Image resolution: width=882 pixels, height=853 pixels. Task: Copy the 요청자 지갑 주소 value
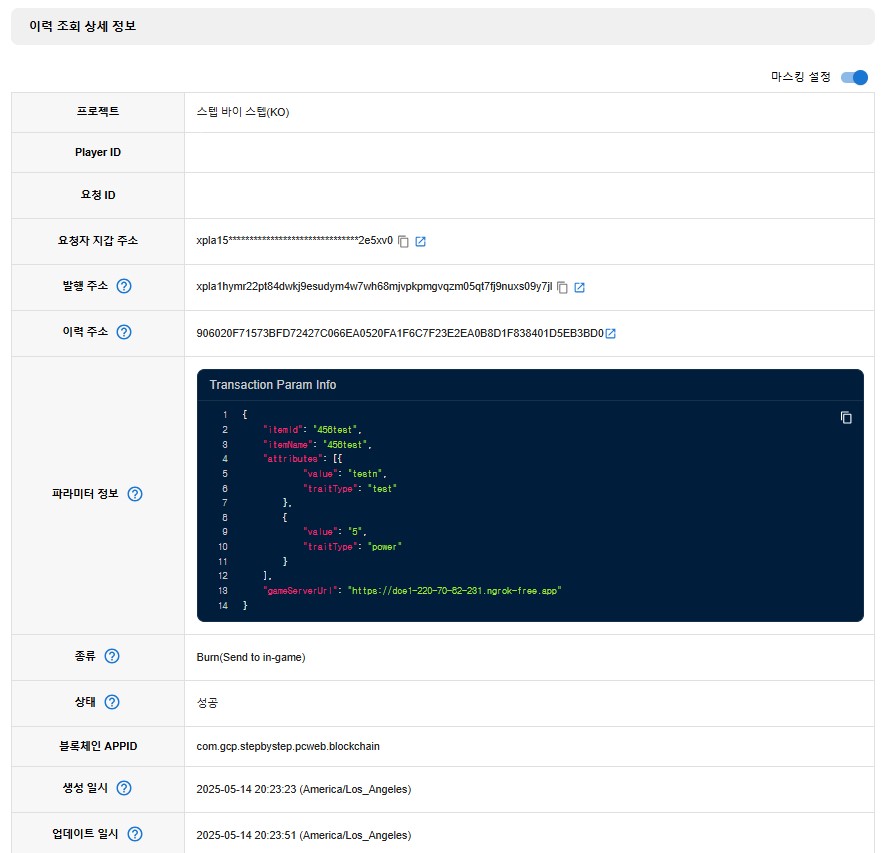pos(403,241)
